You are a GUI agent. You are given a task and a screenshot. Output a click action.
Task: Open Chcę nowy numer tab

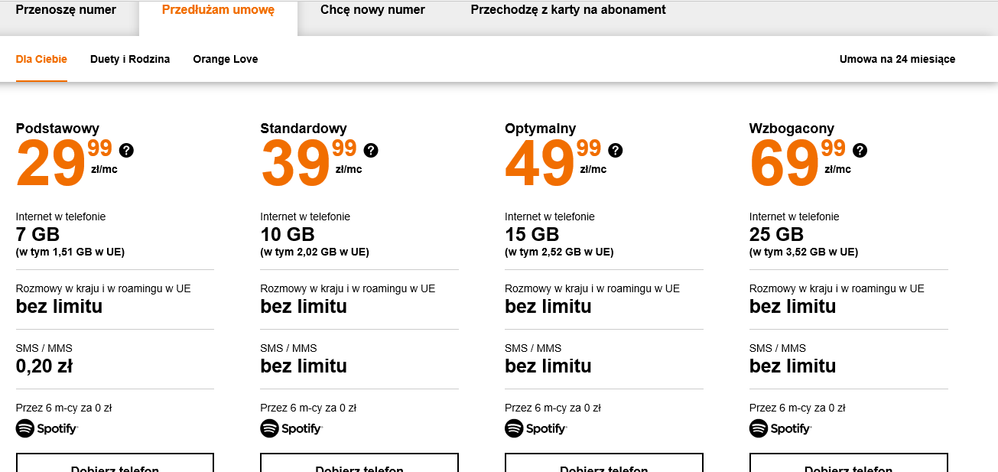pyautogui.click(x=372, y=11)
